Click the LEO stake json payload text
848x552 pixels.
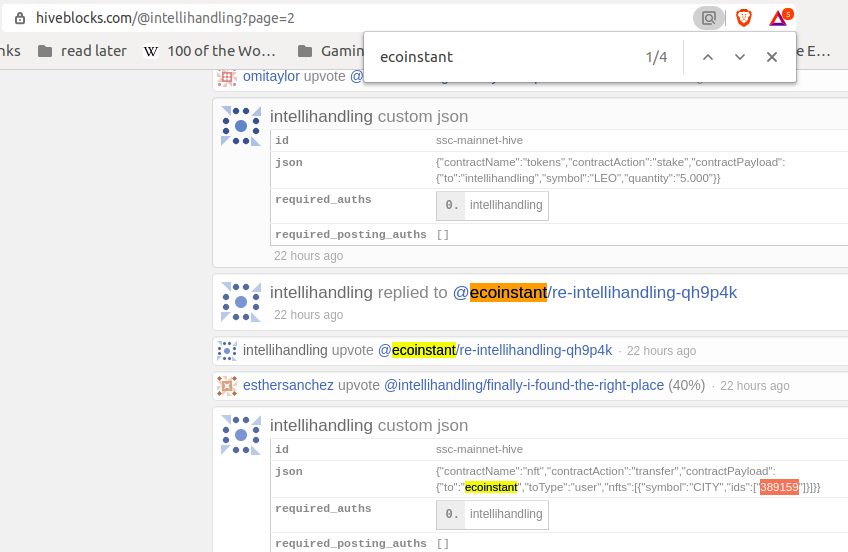(611, 170)
